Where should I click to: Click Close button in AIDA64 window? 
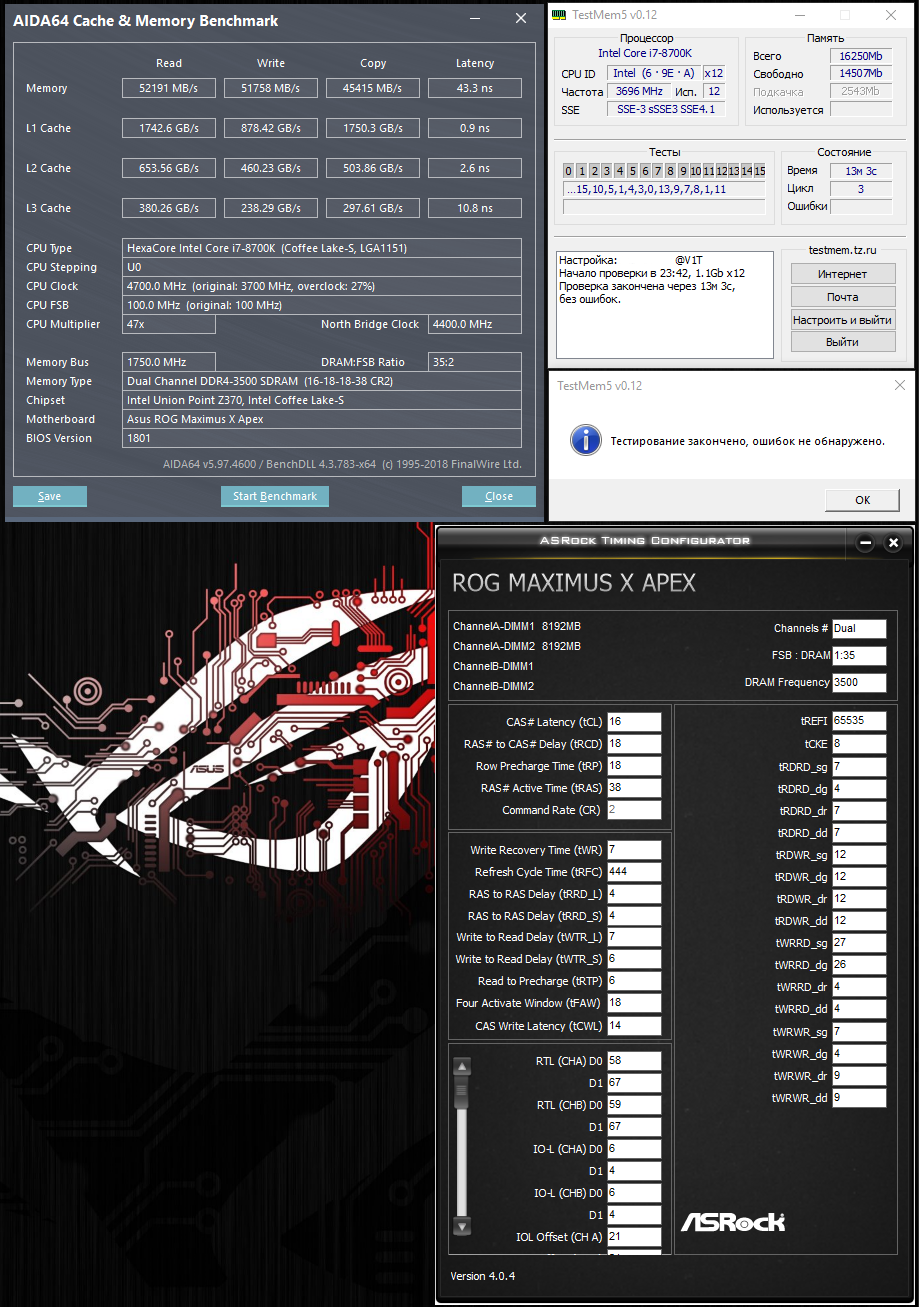[x=499, y=496]
